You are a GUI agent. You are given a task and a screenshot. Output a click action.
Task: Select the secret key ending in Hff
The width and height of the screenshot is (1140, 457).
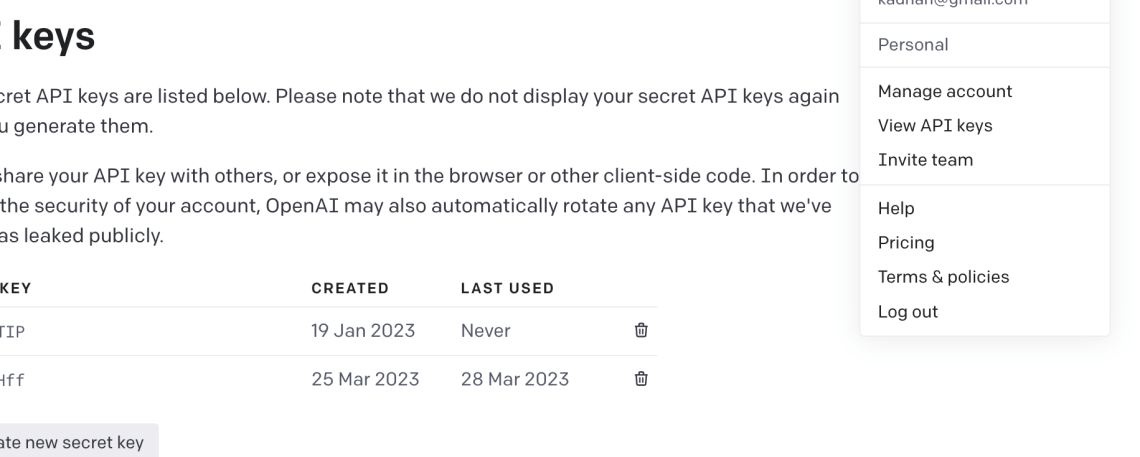(12, 381)
